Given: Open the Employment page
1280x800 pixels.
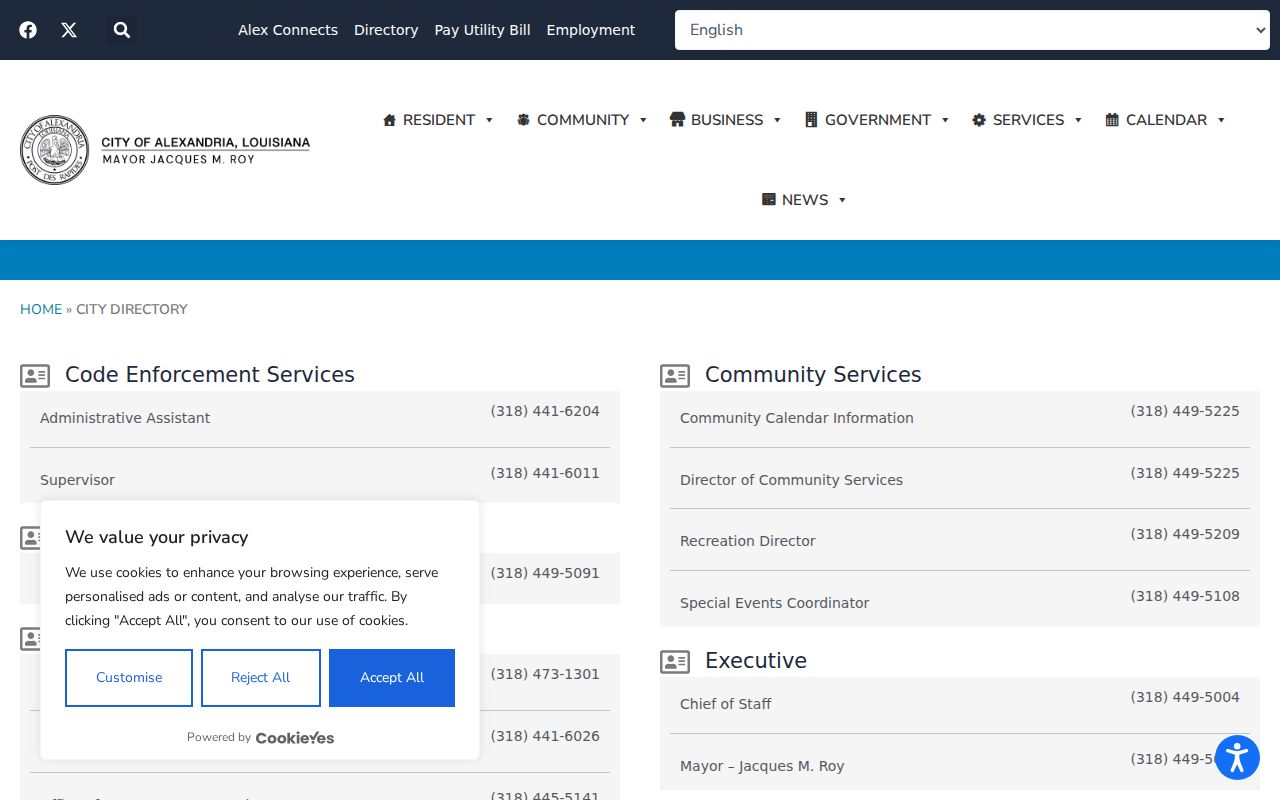Looking at the screenshot, I should (x=591, y=30).
